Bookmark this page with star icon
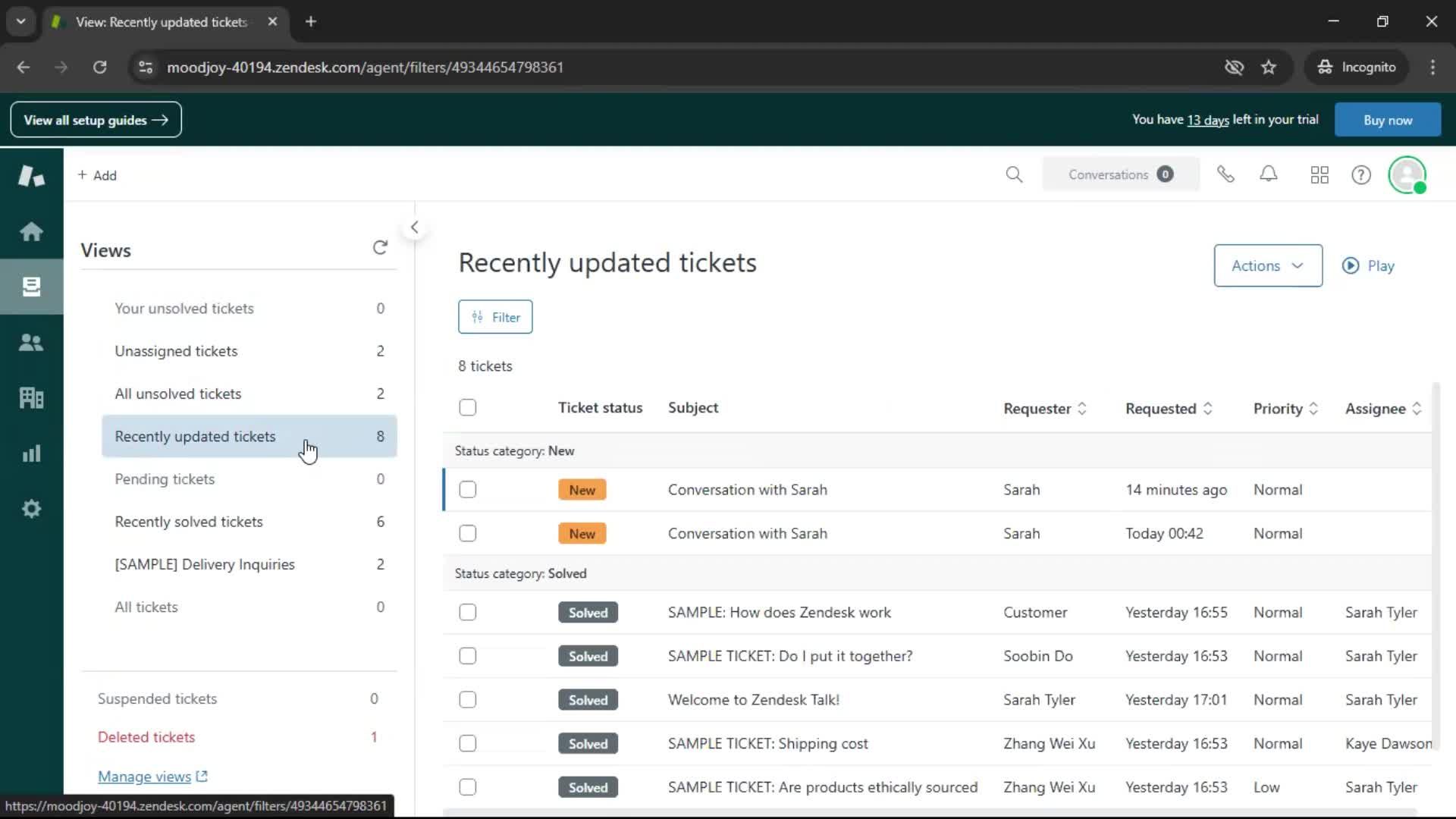Image resolution: width=1456 pixels, height=819 pixels. tap(1269, 67)
